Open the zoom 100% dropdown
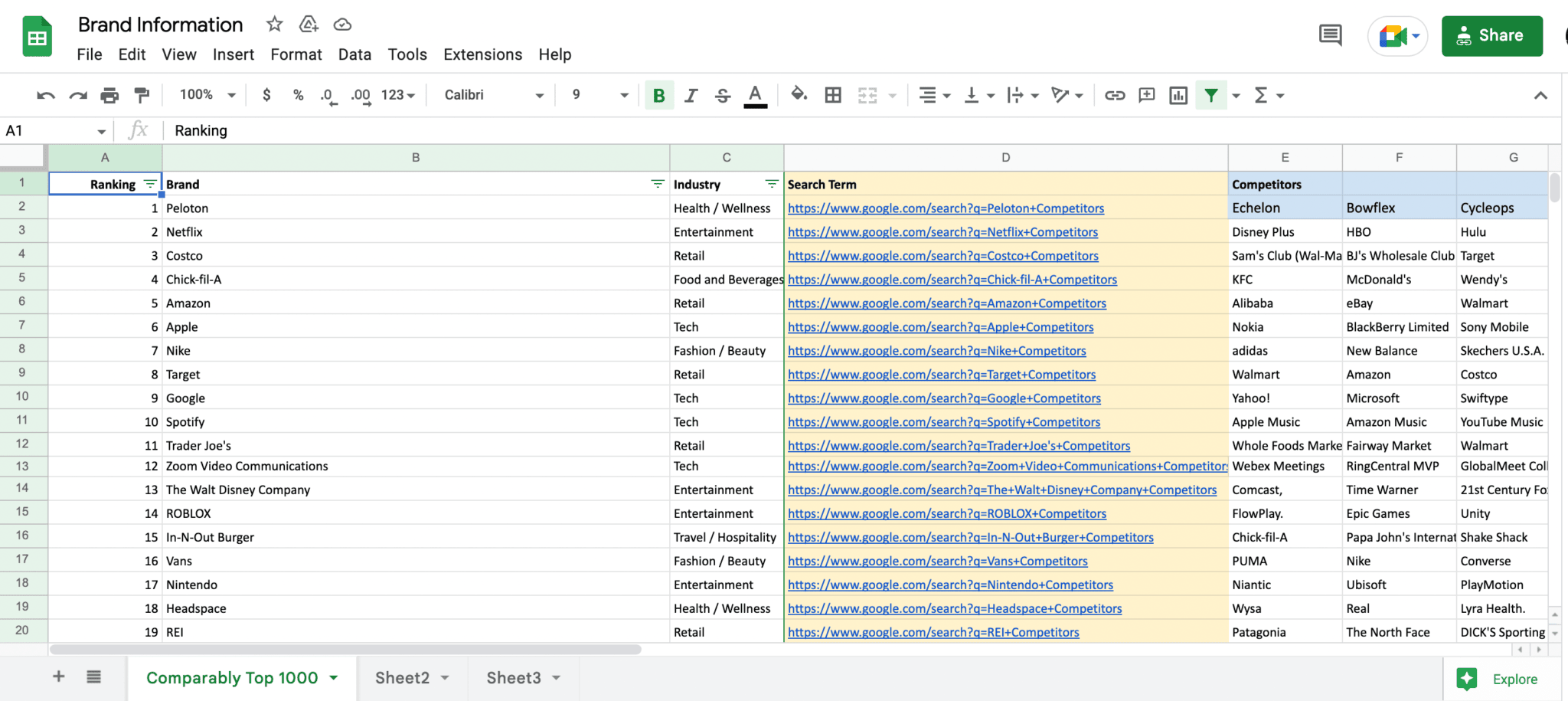 pyautogui.click(x=207, y=95)
